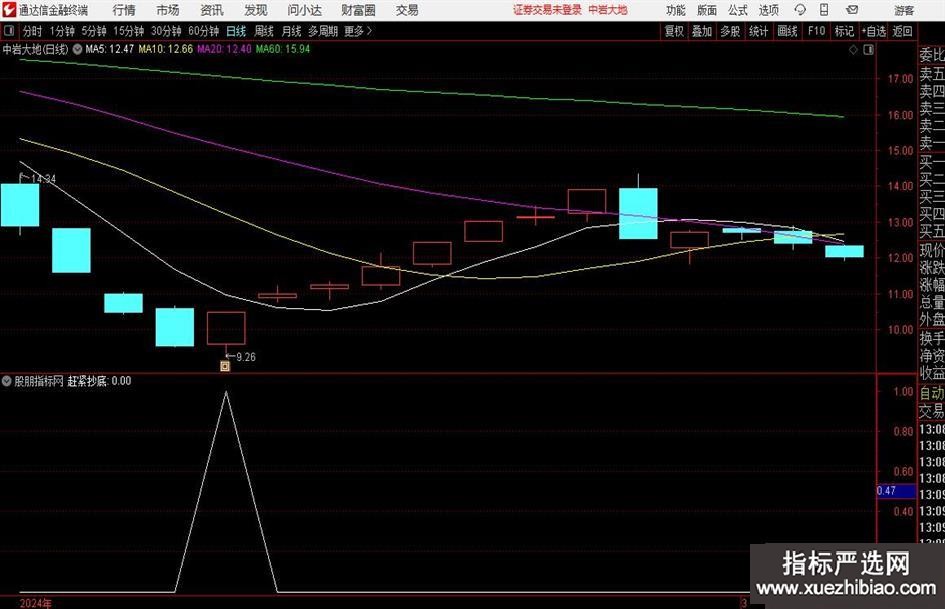The width and height of the screenshot is (945, 609).
Task: Click the MA10: 12.66 label
Action: [166, 49]
